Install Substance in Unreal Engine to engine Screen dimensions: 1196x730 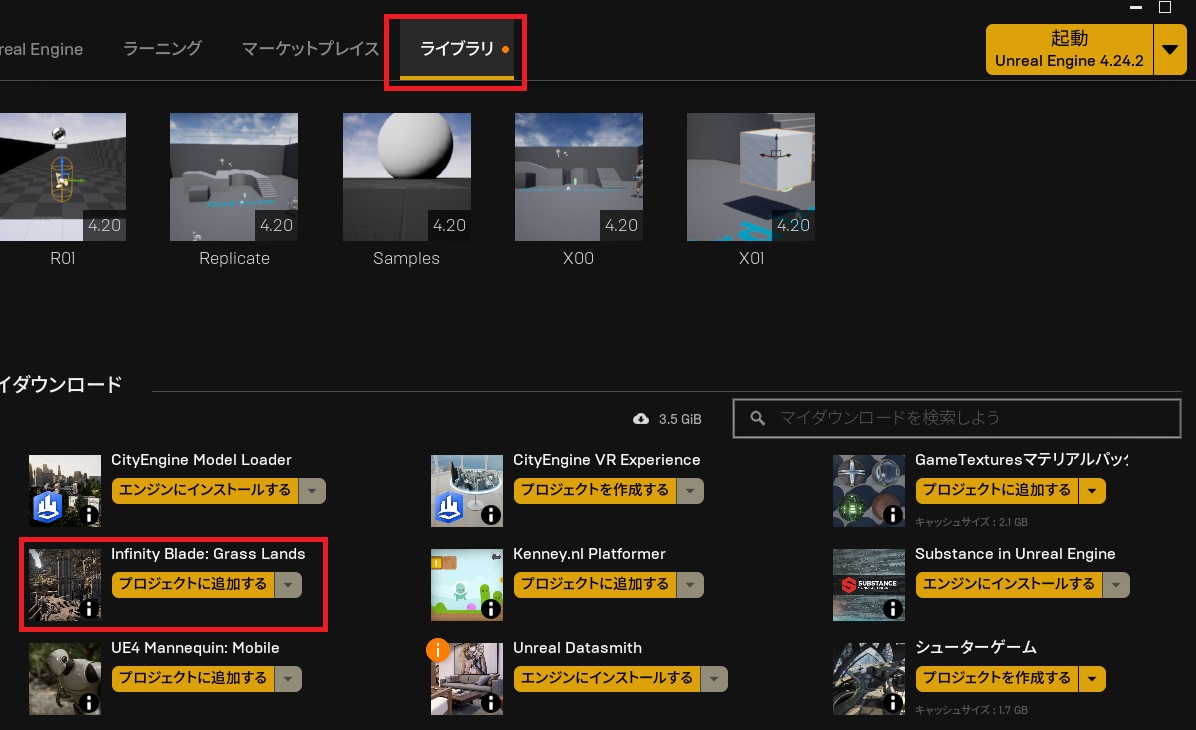coord(1008,584)
